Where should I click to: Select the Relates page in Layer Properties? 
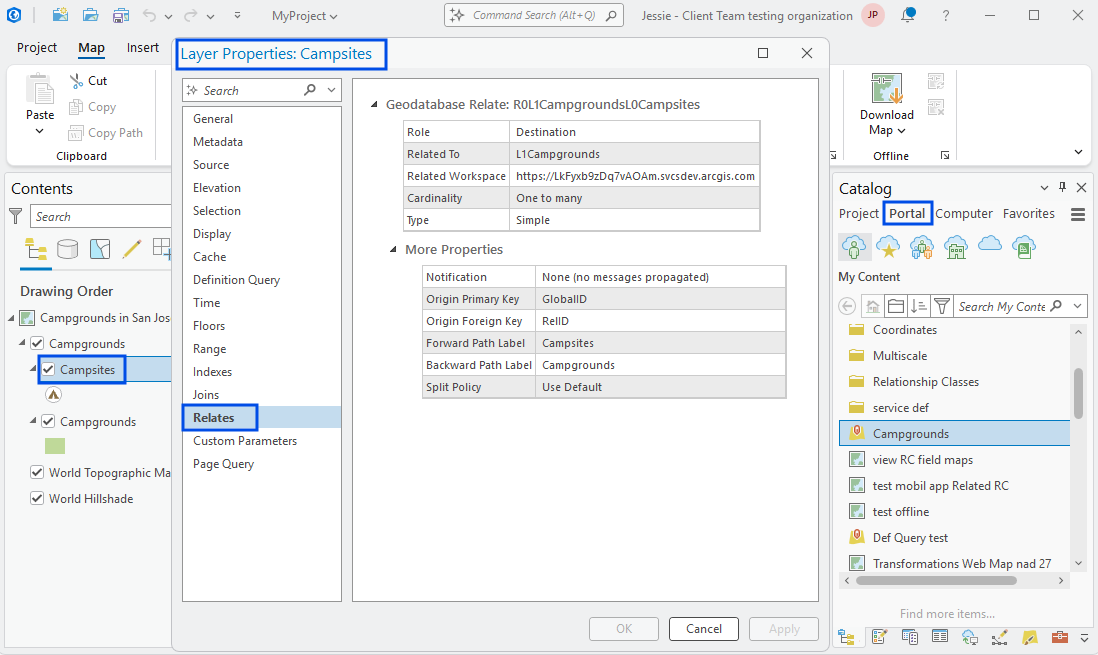tap(220, 417)
